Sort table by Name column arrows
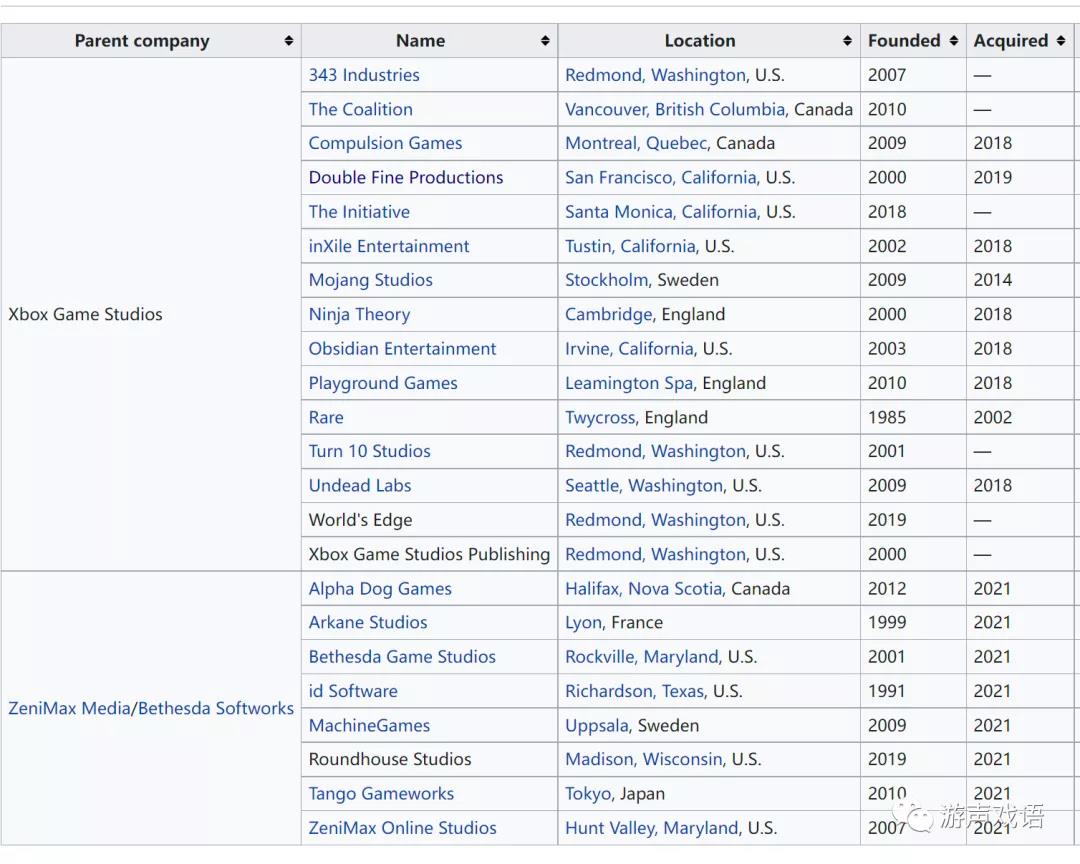The height and width of the screenshot is (864, 1080). coord(545,41)
